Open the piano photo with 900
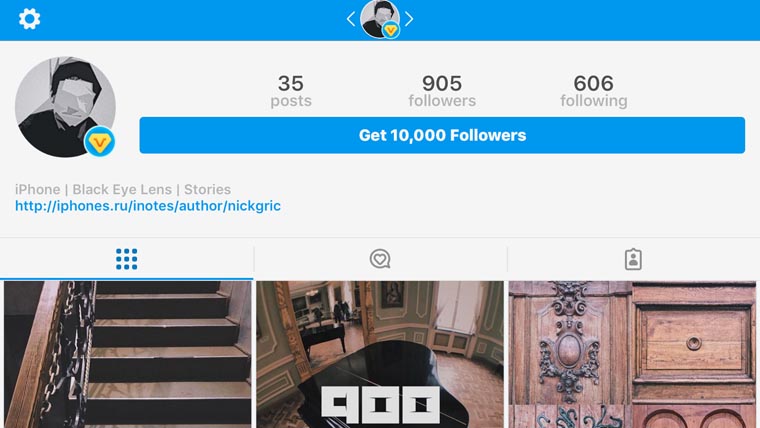The width and height of the screenshot is (760, 428). point(380,354)
